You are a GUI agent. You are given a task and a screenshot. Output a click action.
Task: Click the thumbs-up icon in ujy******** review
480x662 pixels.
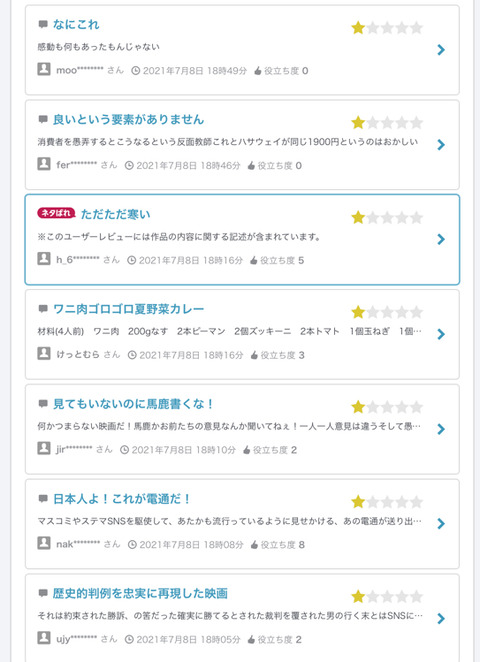(x=251, y=640)
